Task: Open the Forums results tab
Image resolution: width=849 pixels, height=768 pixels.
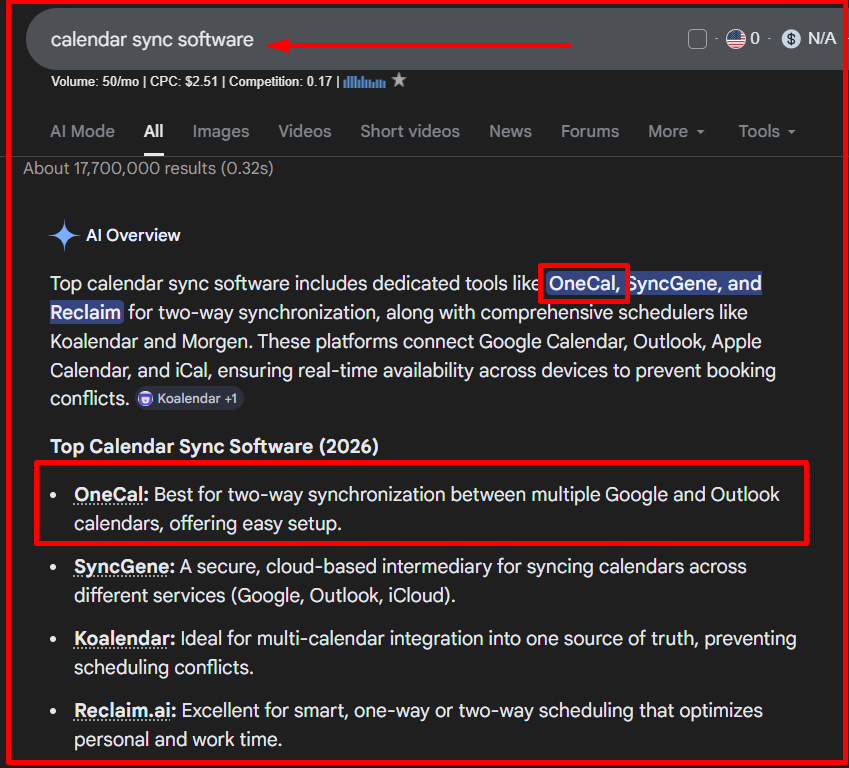Action: click(x=589, y=131)
